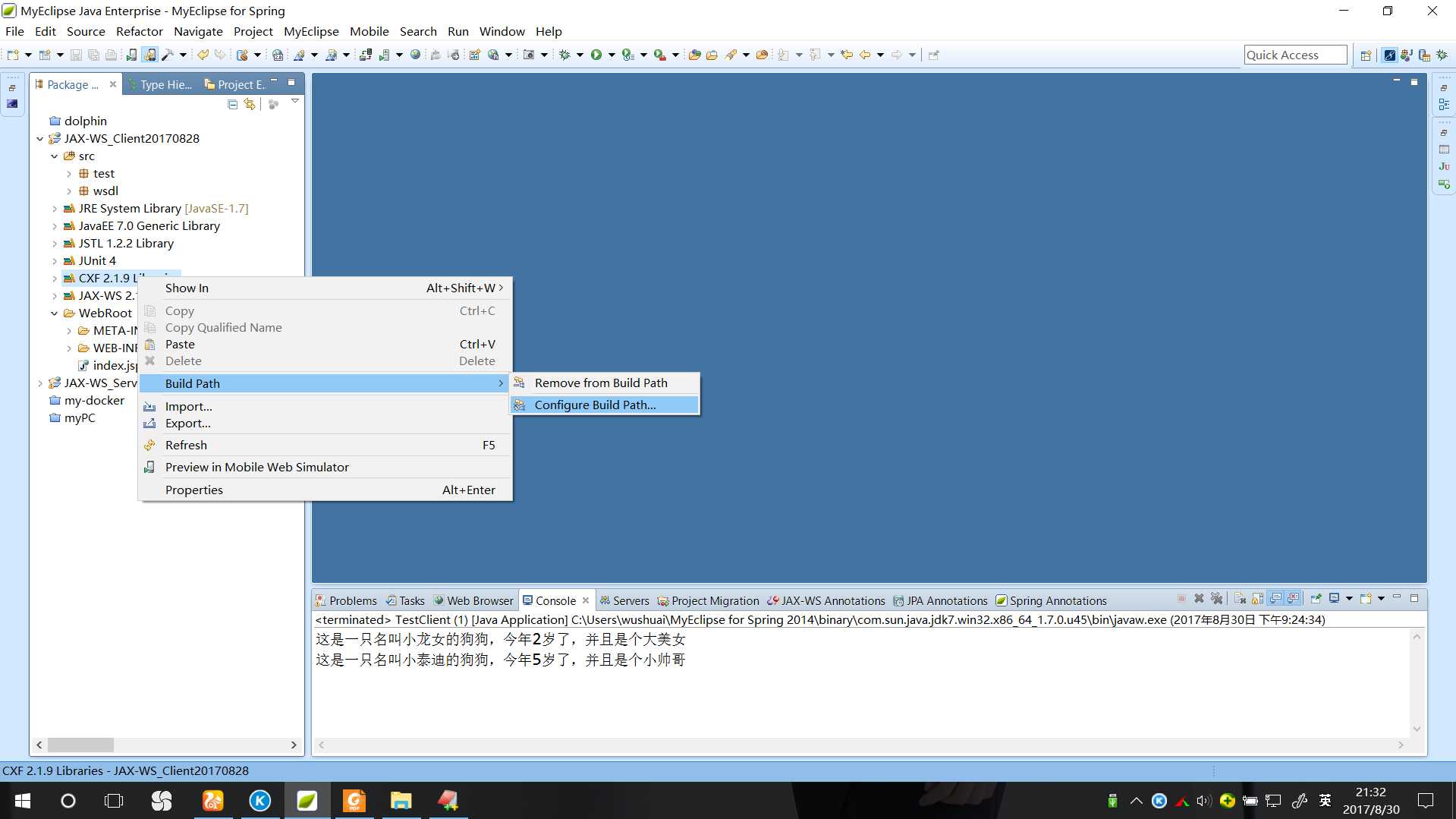Image resolution: width=1456 pixels, height=819 pixels.
Task: Switch to the Problems tab
Action: [346, 600]
